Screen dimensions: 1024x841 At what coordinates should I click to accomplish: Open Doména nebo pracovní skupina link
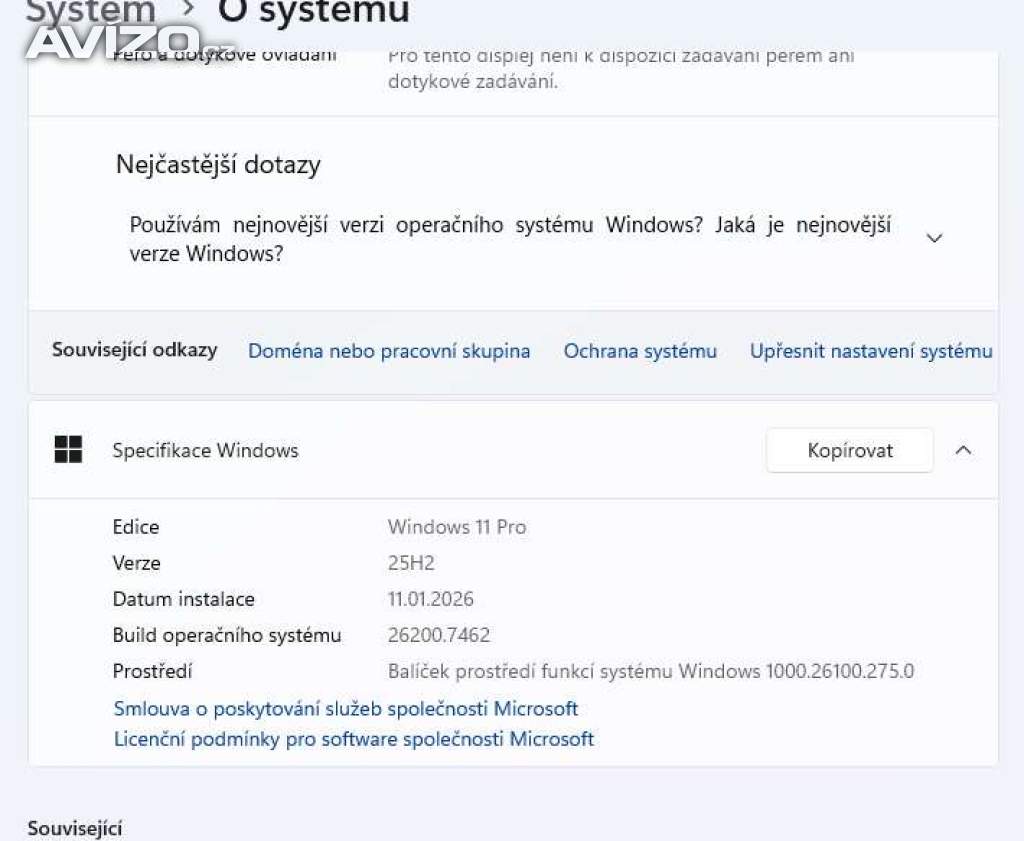(389, 351)
